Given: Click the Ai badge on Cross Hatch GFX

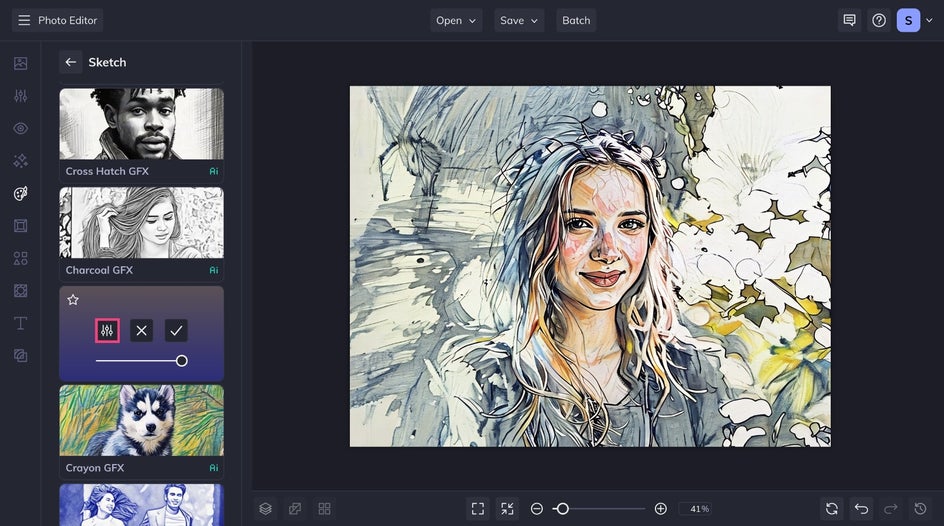Looking at the screenshot, I should [214, 172].
